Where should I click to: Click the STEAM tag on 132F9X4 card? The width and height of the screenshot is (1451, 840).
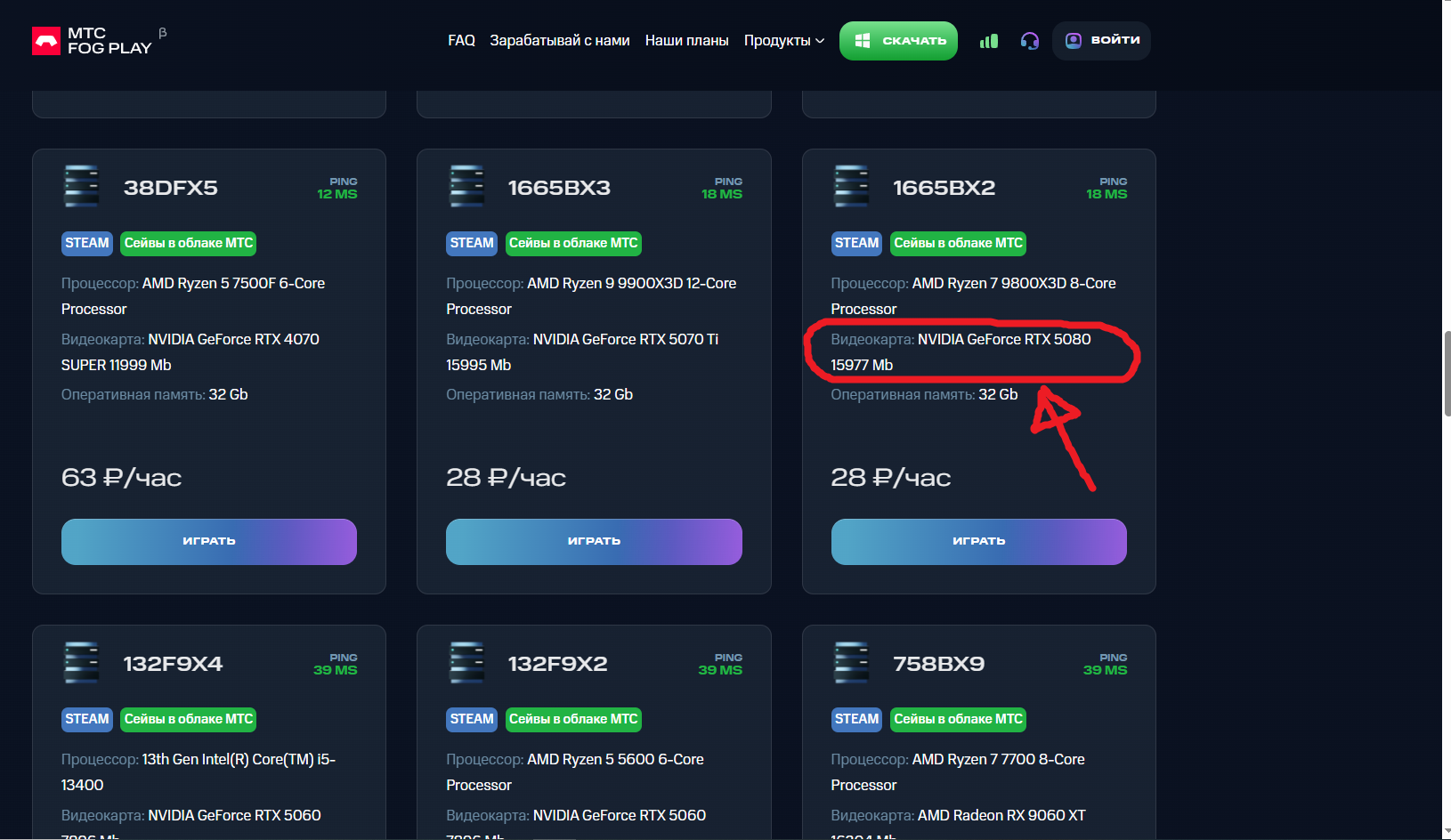87,719
